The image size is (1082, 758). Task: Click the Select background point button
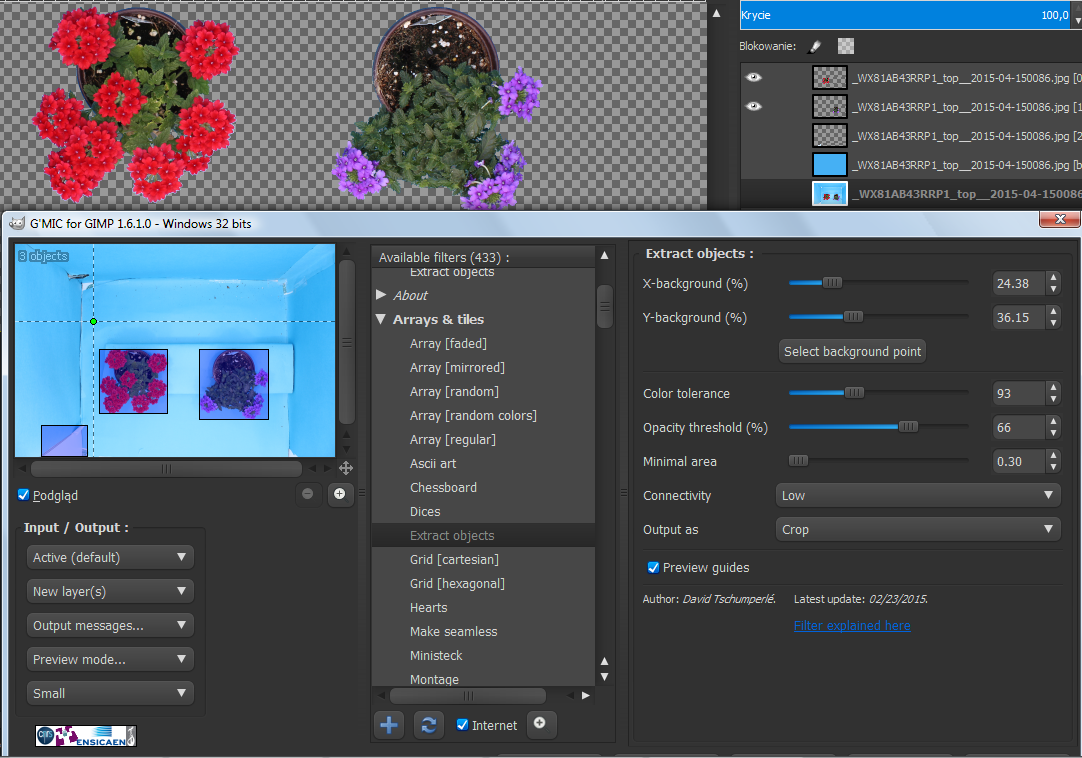click(x=852, y=351)
